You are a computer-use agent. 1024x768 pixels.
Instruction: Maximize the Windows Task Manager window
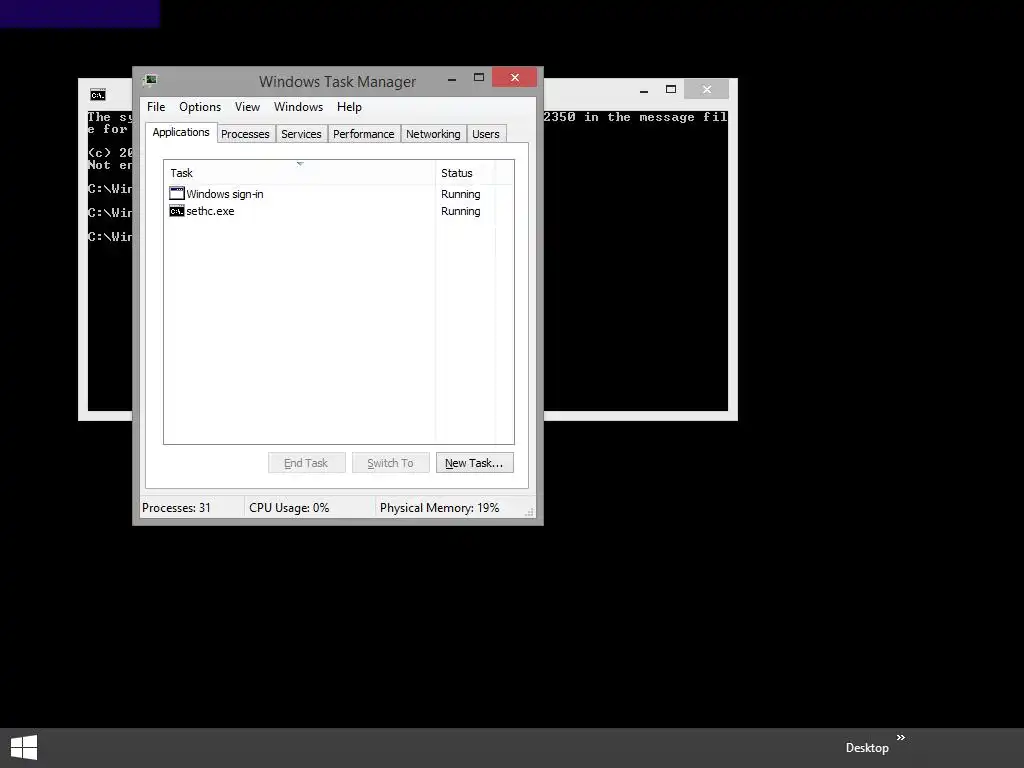coord(479,78)
